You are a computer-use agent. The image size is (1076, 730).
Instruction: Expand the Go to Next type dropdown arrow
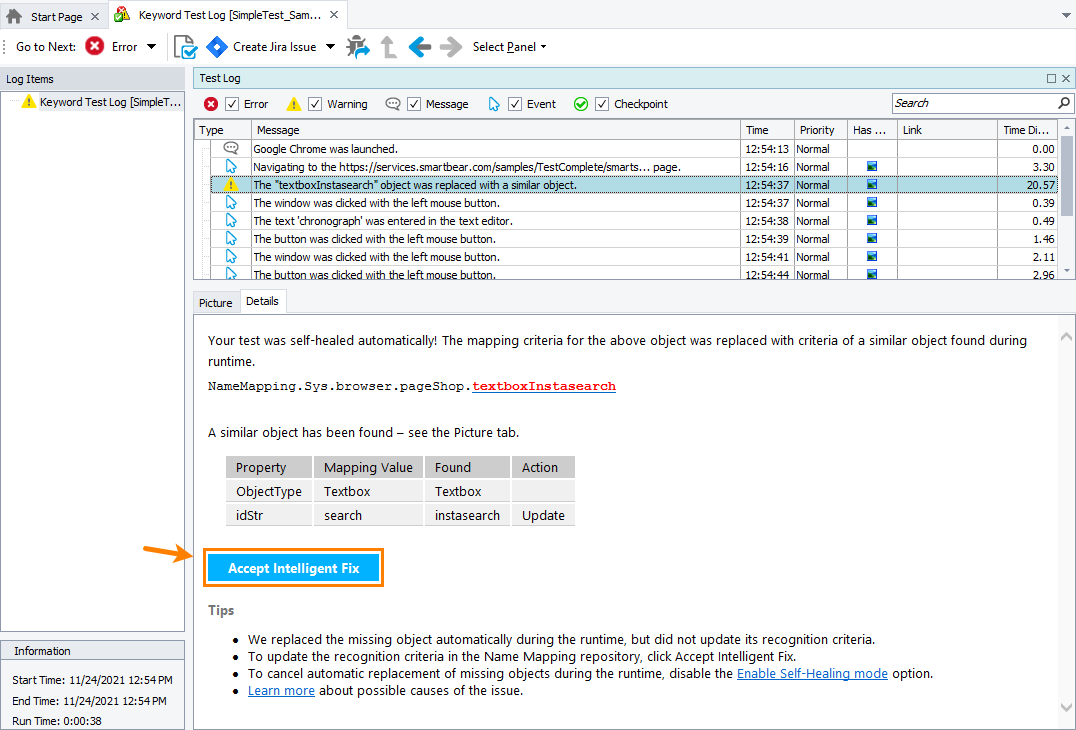(x=152, y=47)
